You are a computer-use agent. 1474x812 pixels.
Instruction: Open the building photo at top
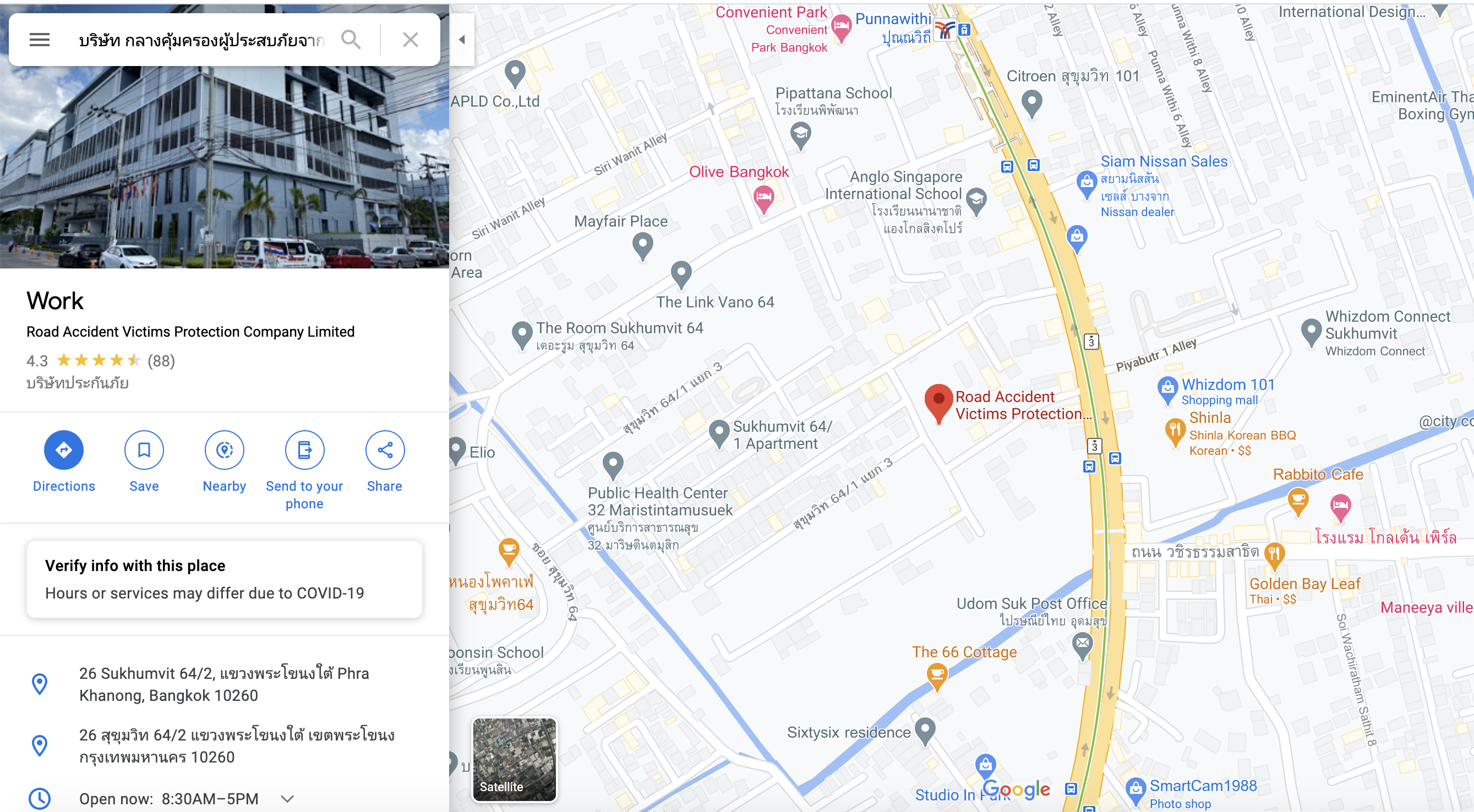coord(225,166)
